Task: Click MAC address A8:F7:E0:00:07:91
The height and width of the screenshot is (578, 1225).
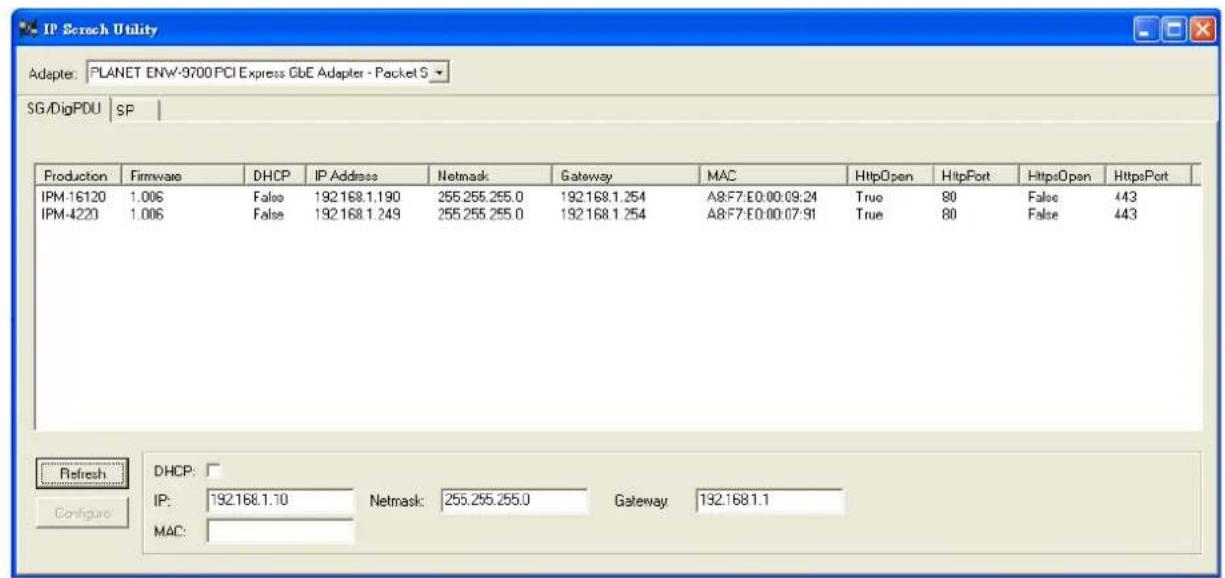Action: [763, 212]
